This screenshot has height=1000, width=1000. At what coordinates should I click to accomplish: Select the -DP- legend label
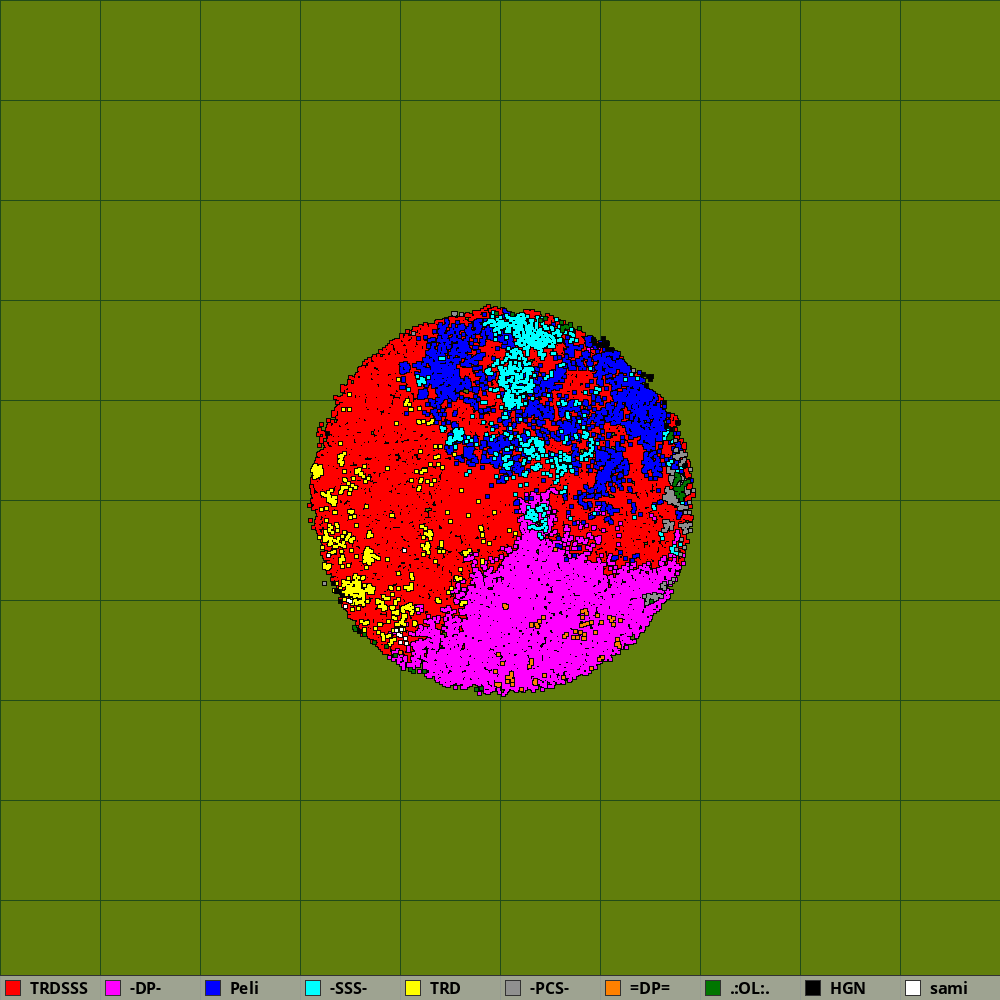[x=145, y=989]
